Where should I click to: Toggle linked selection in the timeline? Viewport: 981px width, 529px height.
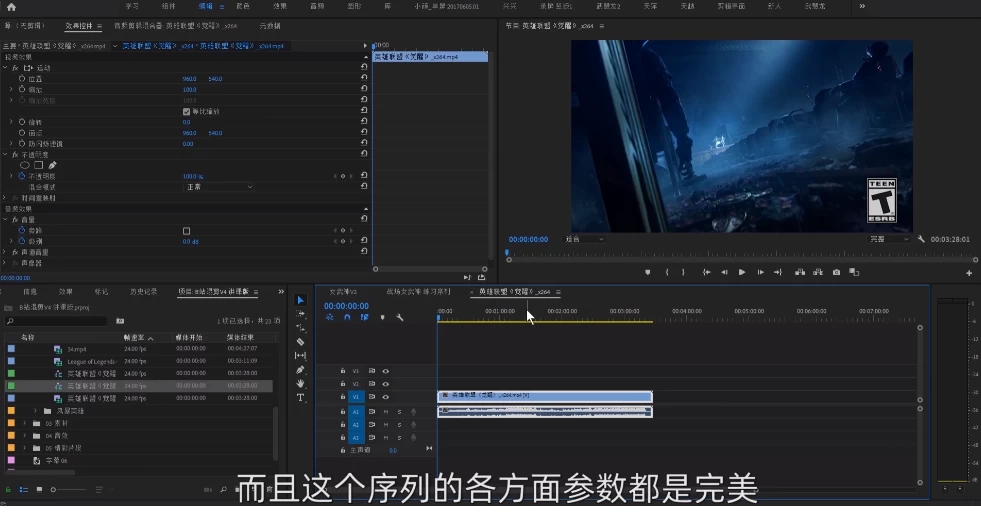point(364,318)
